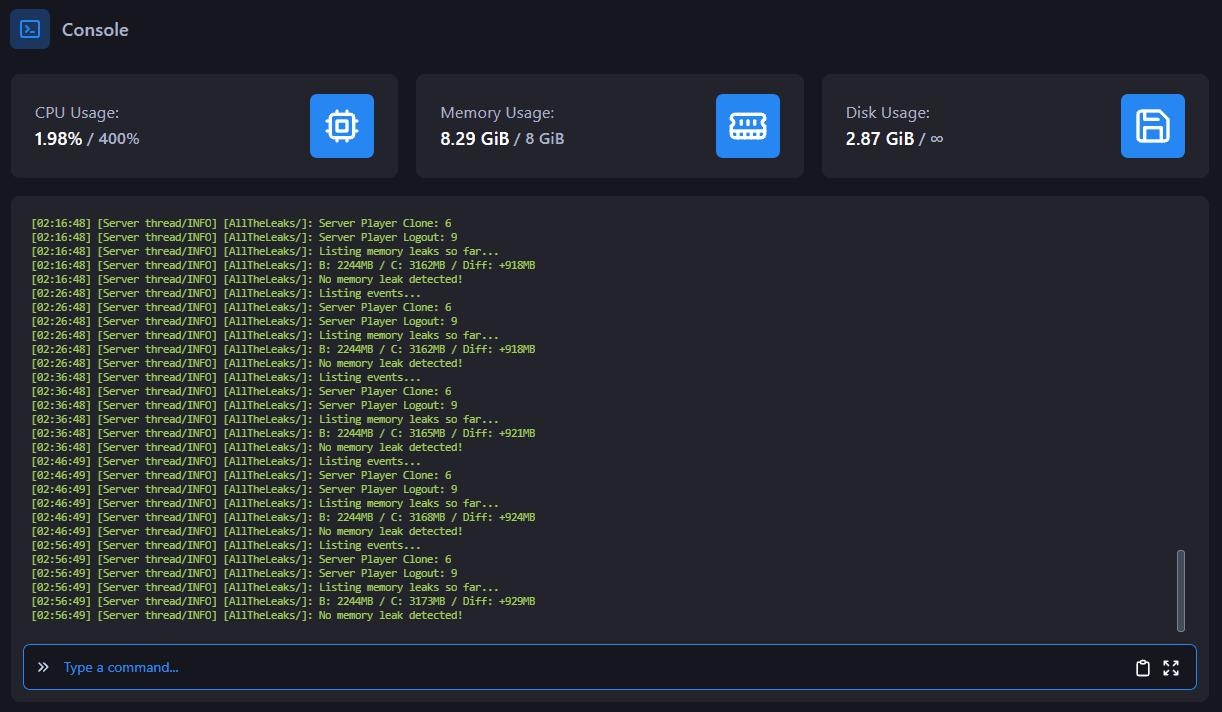Click the log line with Diff: +921MB
Image resolution: width=1222 pixels, height=712 pixels.
[283, 434]
